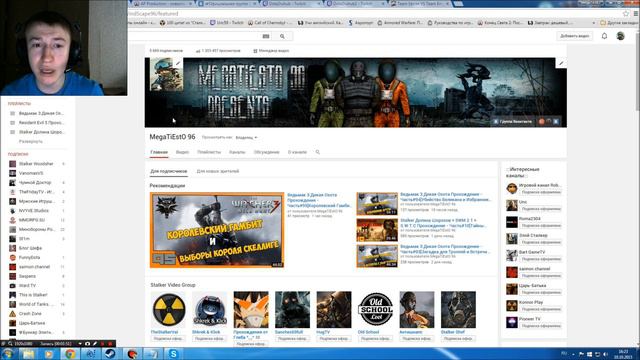This screenshot has height=360, width=640.
Task: Select 'This is Stalker!' in subscriptions list
Action: 33,295
